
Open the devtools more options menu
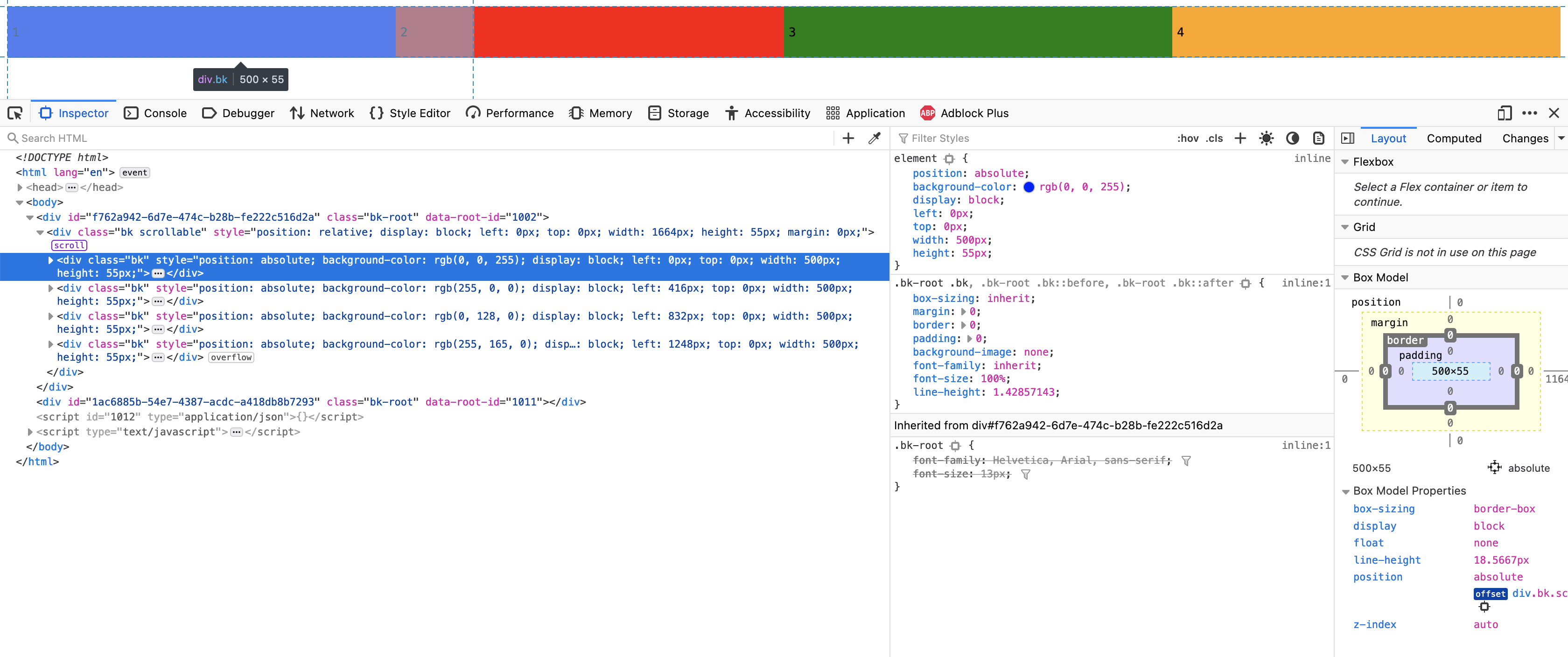click(1529, 113)
